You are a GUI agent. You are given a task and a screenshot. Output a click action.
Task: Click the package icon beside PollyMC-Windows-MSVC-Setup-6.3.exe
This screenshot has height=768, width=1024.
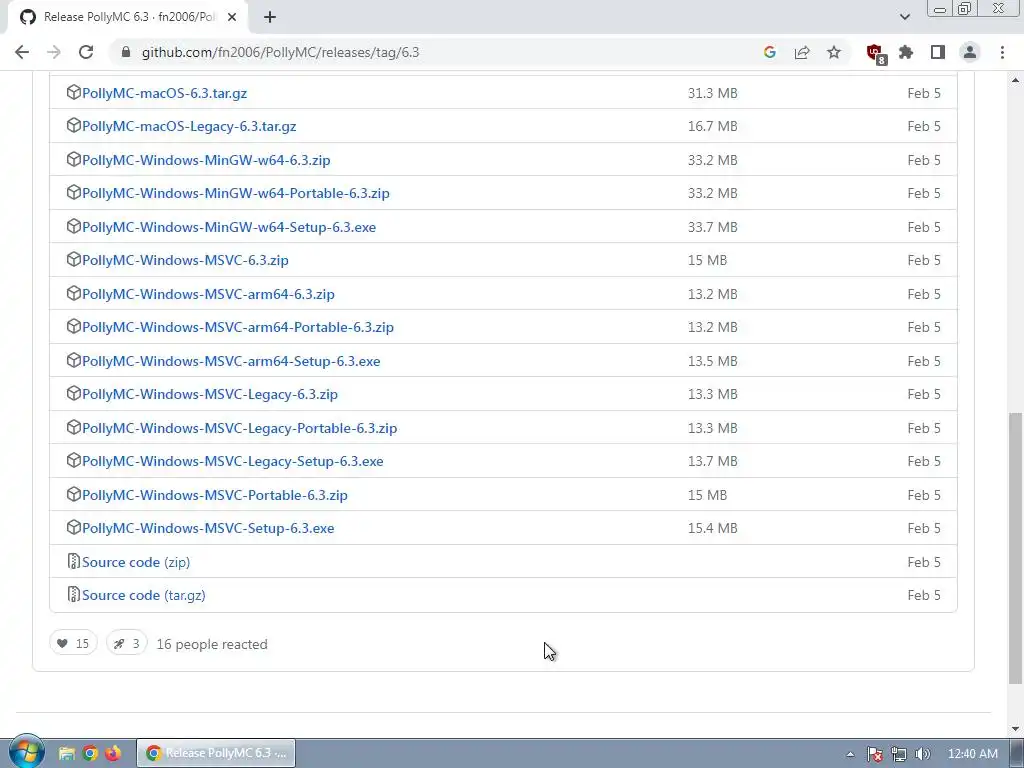(x=74, y=527)
